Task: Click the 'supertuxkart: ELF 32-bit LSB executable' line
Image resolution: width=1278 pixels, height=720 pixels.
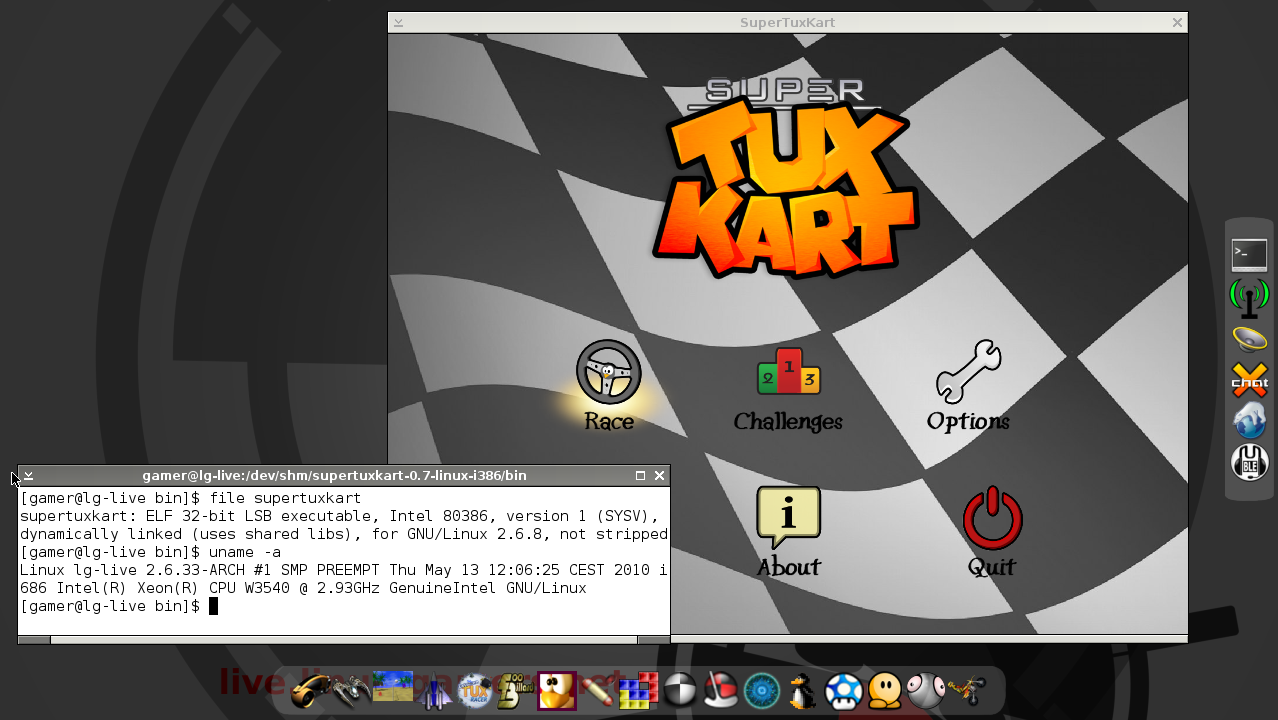Action: click(339, 516)
